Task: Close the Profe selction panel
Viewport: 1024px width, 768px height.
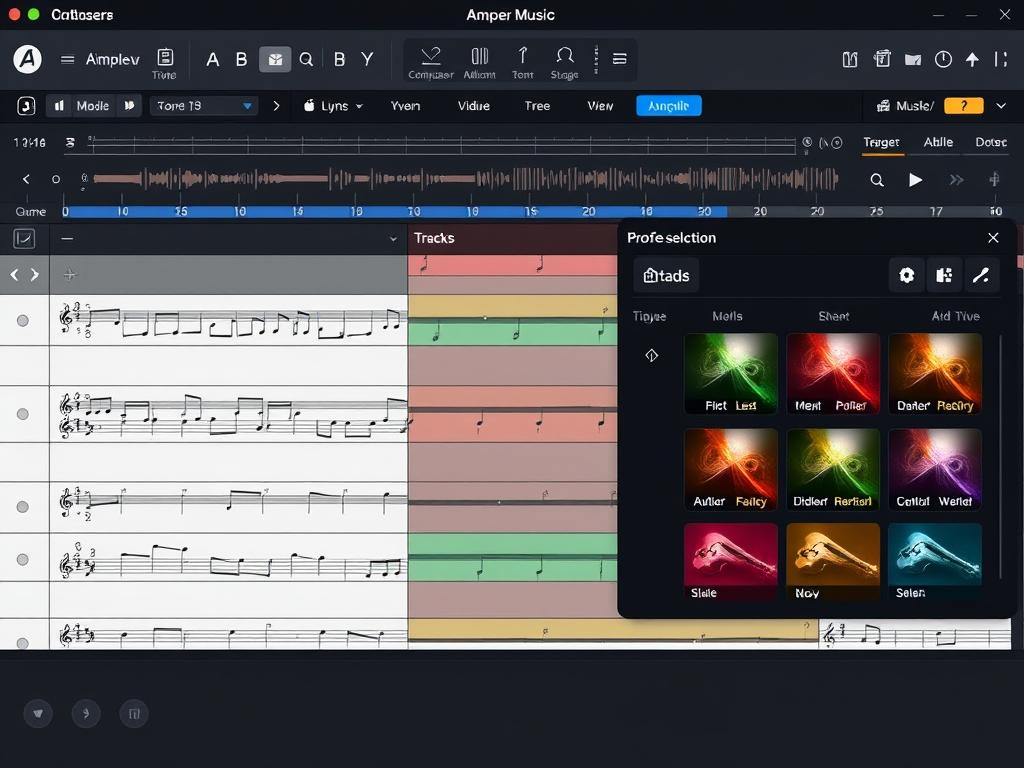Action: point(993,238)
